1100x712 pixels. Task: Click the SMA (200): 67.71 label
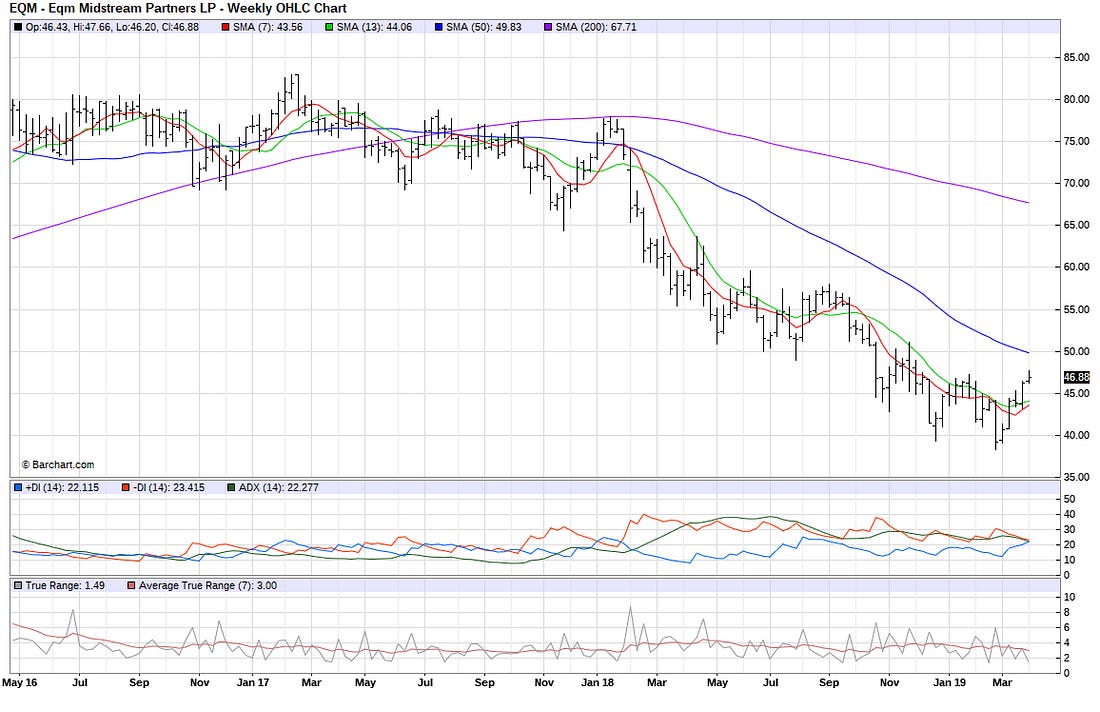pos(596,27)
